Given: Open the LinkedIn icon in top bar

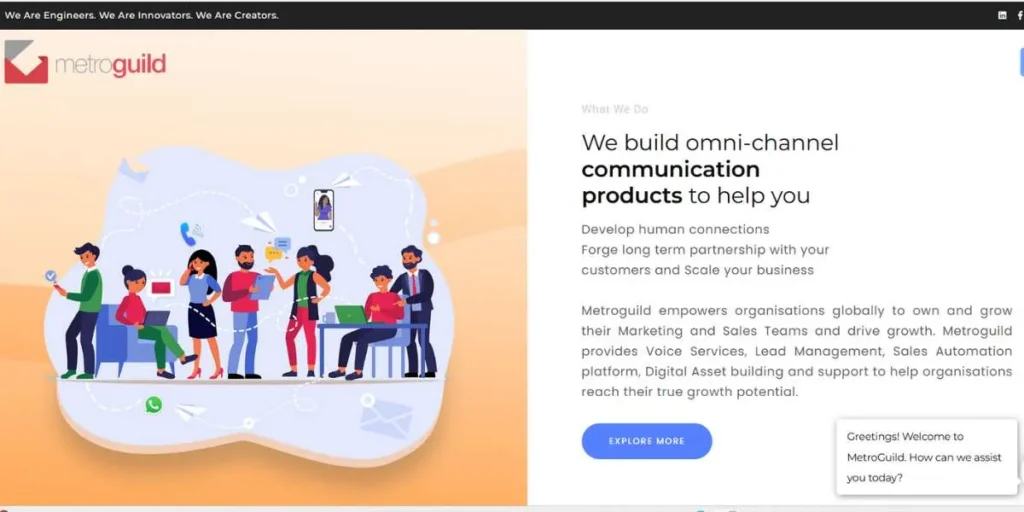Looking at the screenshot, I should (1002, 16).
